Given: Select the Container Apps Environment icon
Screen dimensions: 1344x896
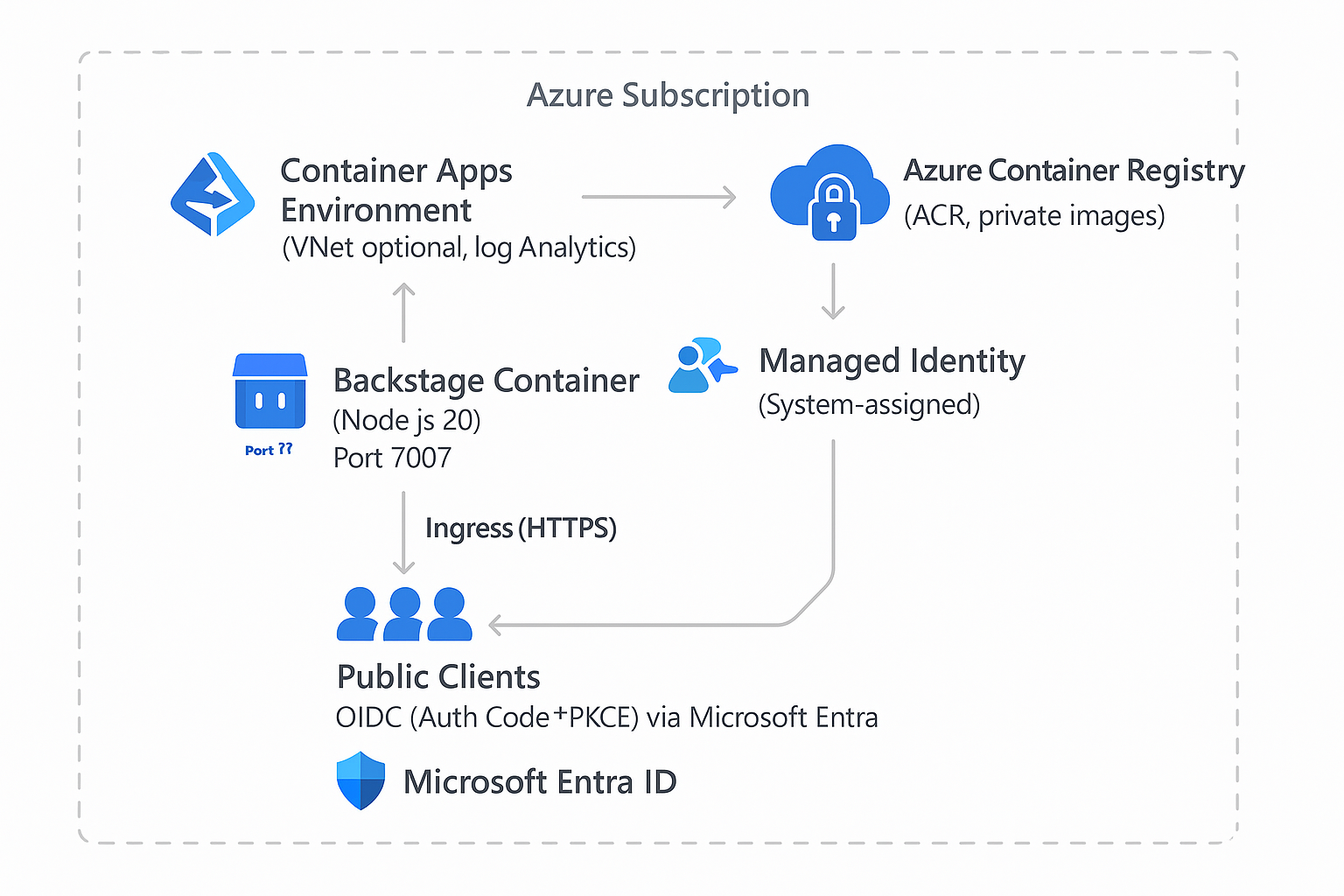Looking at the screenshot, I should click(x=213, y=194).
